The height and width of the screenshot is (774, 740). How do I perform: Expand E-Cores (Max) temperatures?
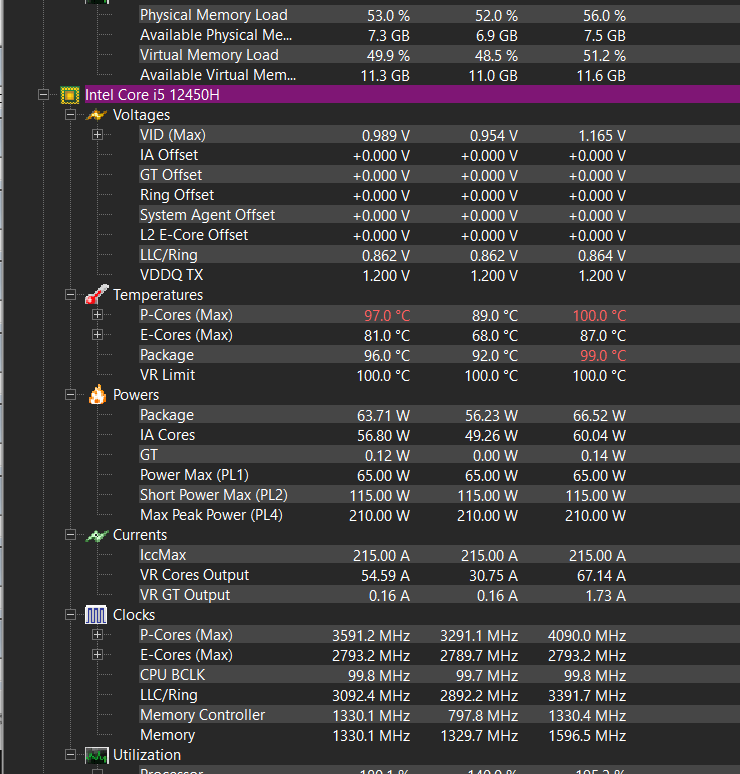pos(97,335)
